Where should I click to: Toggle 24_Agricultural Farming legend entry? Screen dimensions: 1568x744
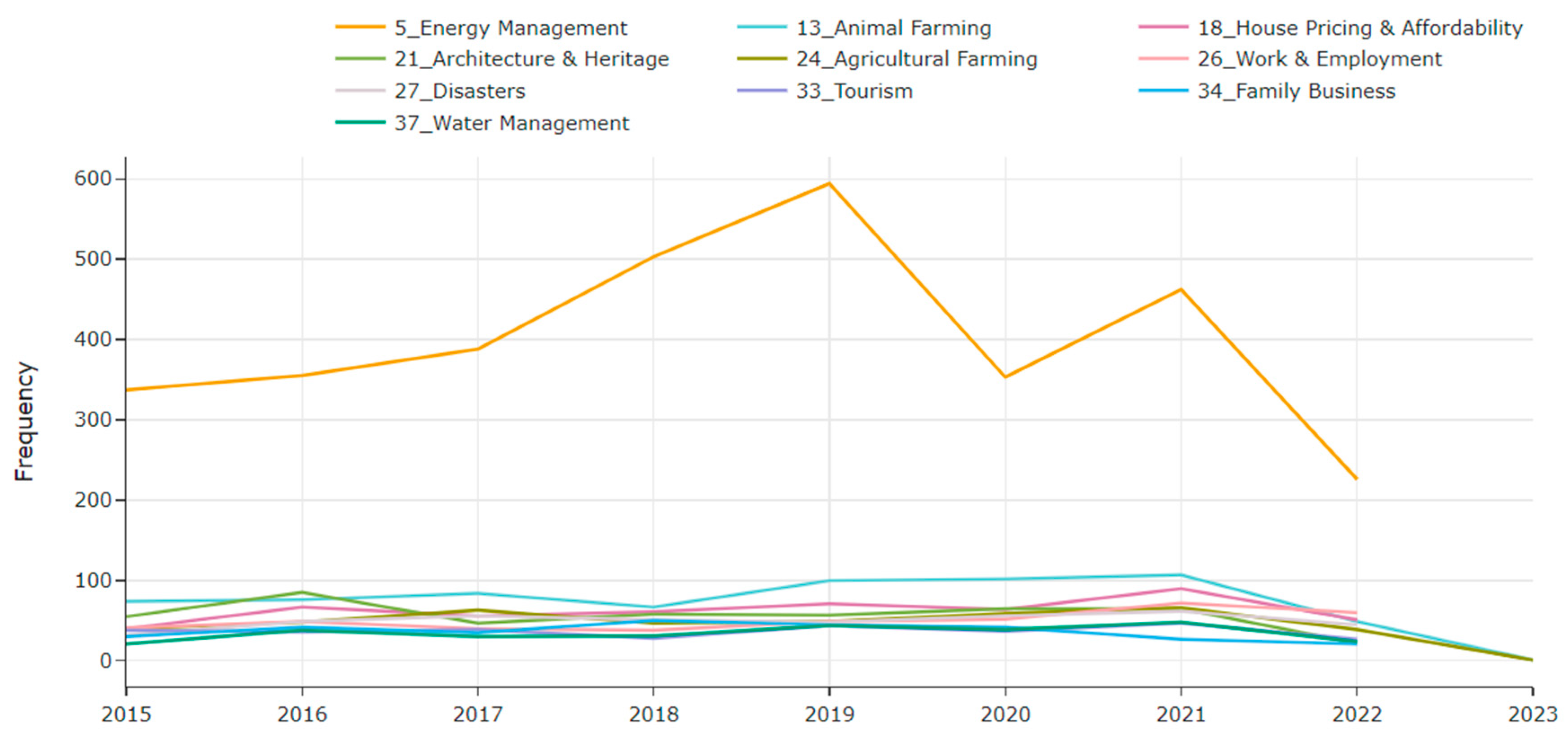[x=917, y=59]
